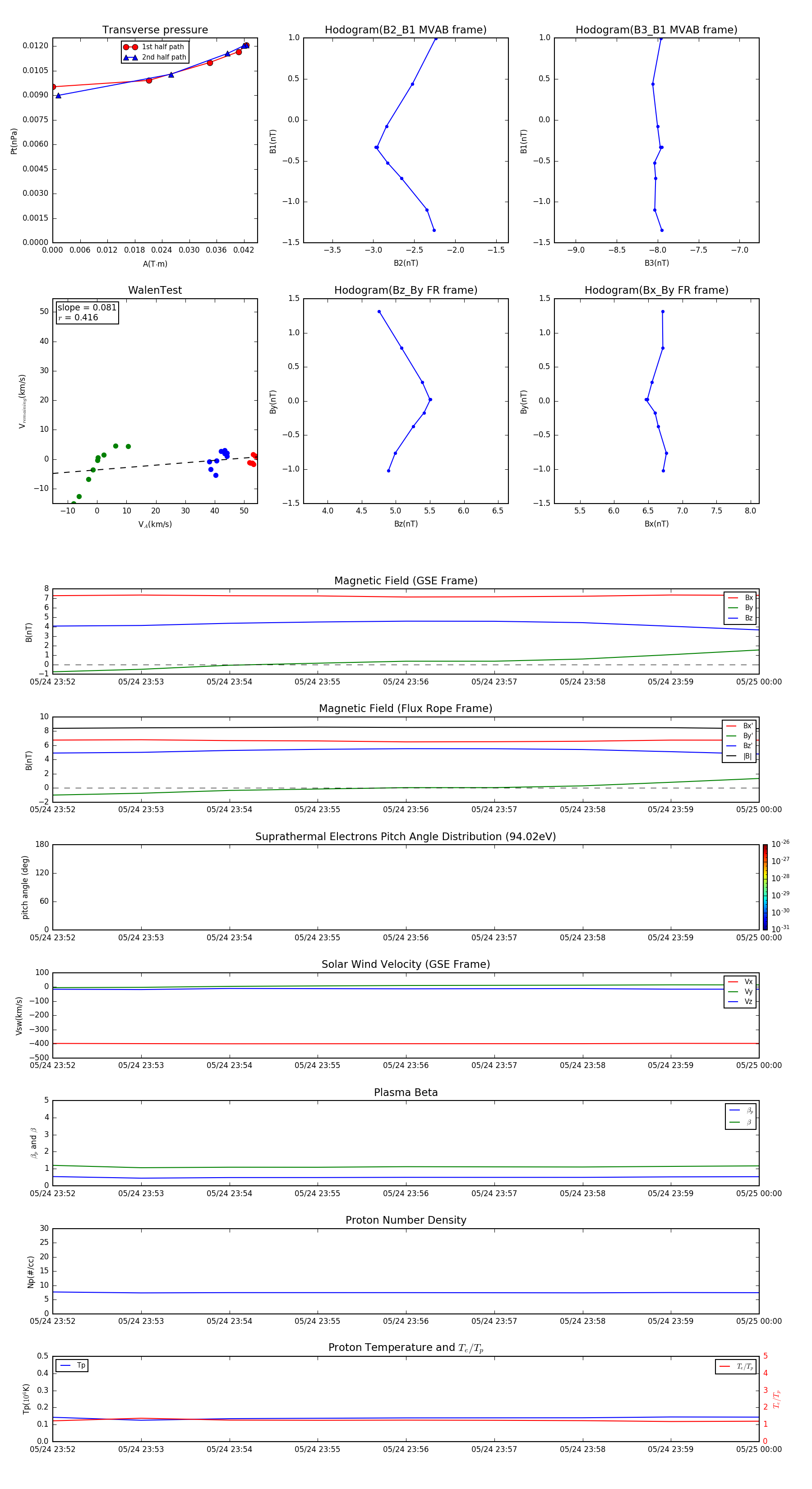Image resolution: width=812 pixels, height=1489 pixels.
Task: Click the 'Bz(nT)' x-axis label
Action: 406,524
